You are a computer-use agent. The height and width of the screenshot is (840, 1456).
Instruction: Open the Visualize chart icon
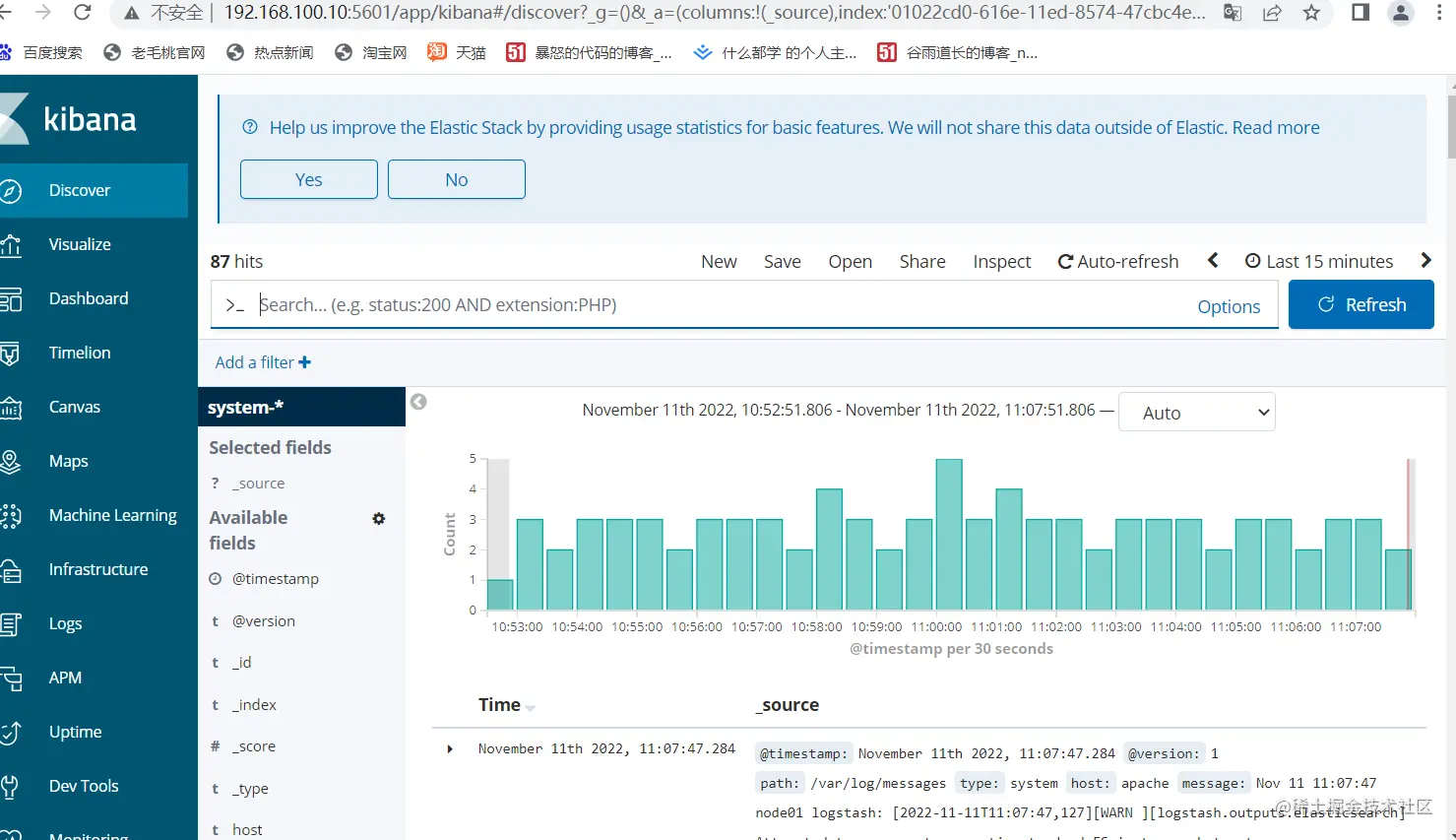click(10, 245)
